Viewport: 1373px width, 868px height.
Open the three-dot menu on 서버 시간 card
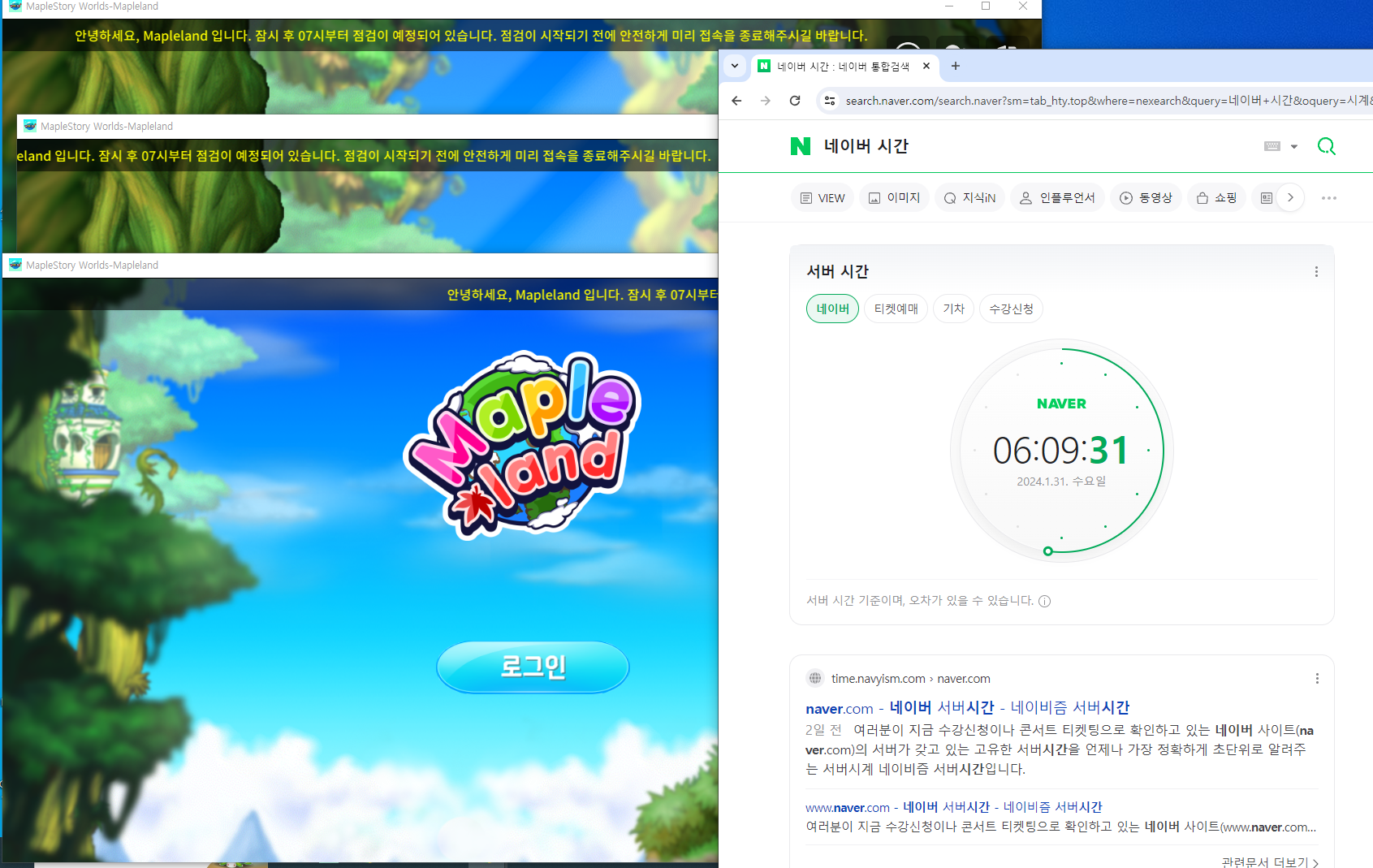pyautogui.click(x=1316, y=272)
